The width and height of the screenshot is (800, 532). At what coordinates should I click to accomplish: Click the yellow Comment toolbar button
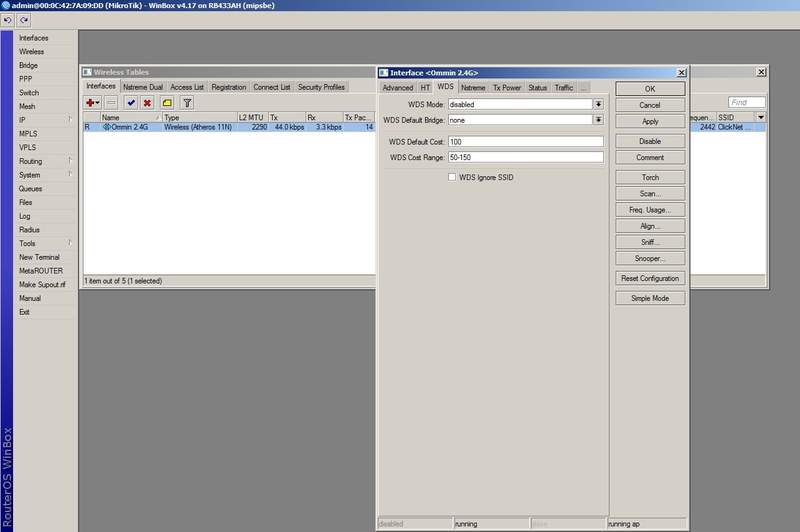[167, 103]
